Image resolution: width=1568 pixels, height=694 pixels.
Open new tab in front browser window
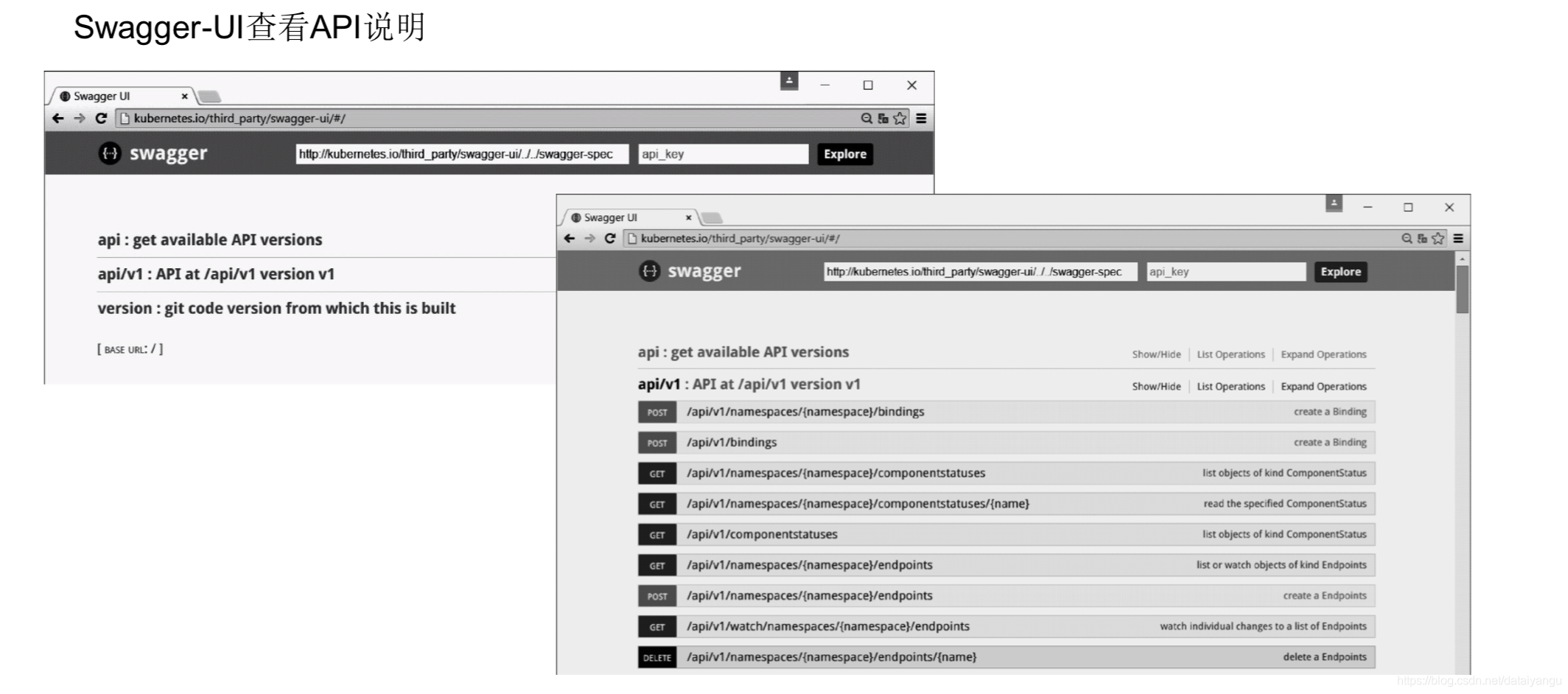712,218
